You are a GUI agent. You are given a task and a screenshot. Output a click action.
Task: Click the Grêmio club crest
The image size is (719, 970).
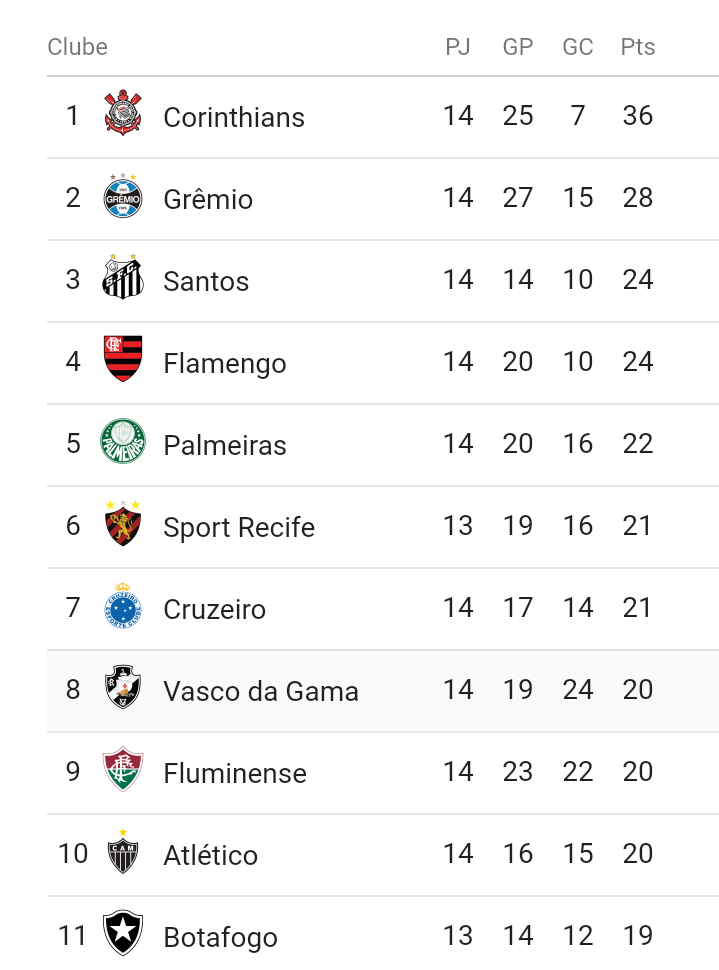[x=123, y=196]
